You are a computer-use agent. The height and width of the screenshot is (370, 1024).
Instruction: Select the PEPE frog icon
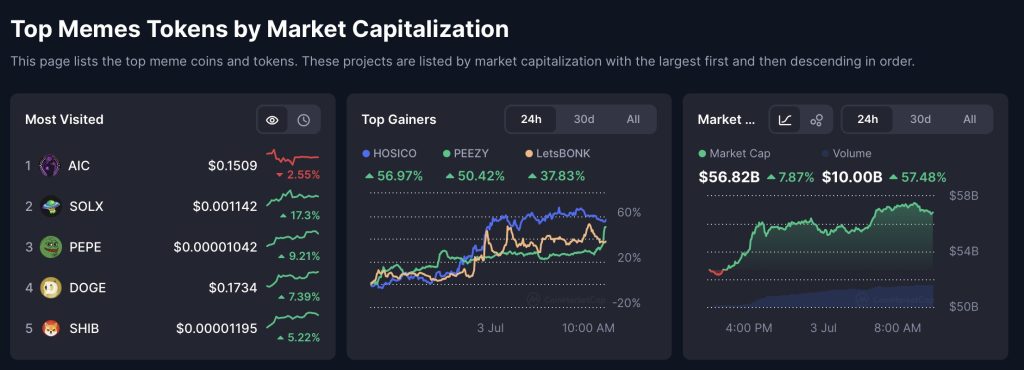point(50,247)
